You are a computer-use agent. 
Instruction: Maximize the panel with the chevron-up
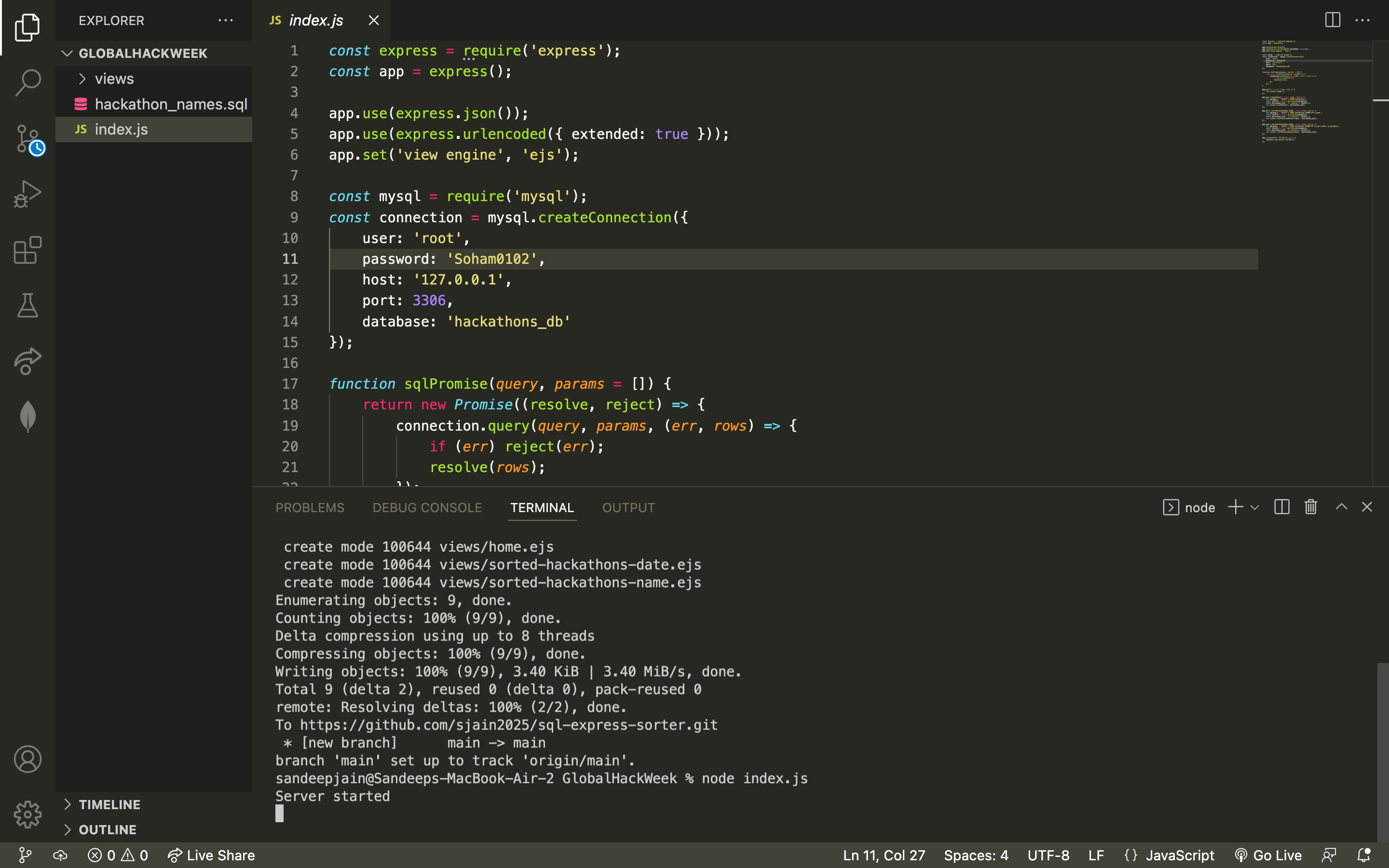point(1341,507)
